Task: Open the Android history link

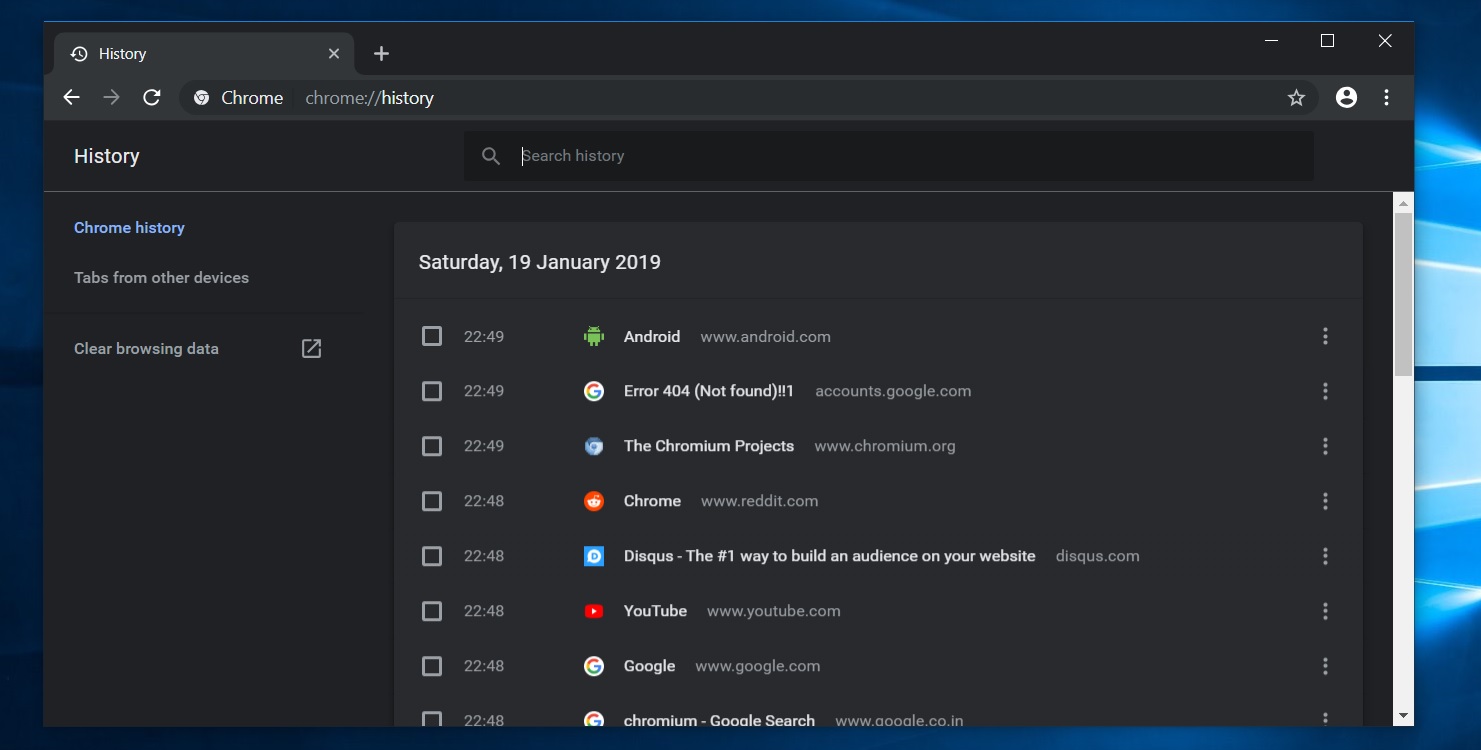Action: coord(652,337)
